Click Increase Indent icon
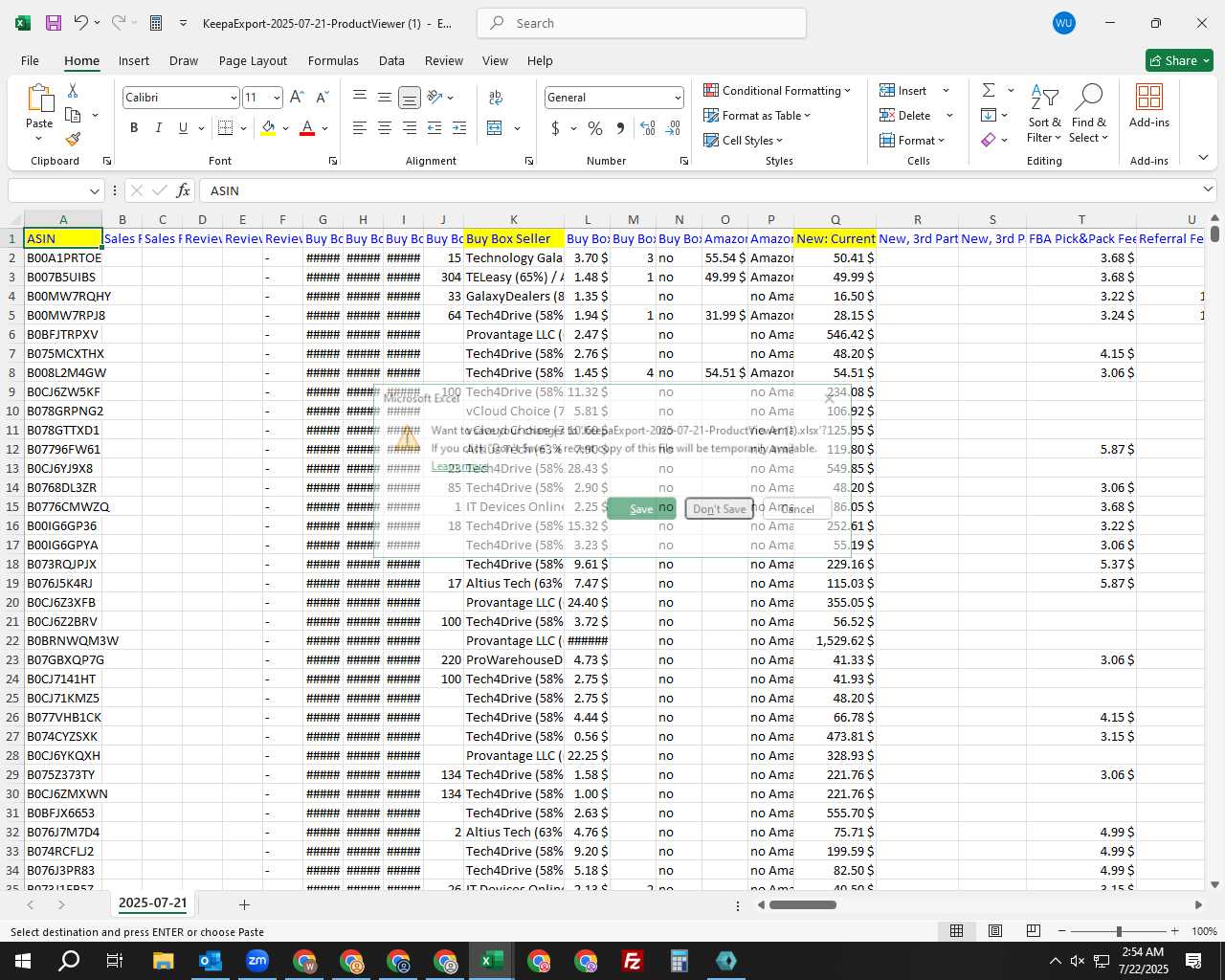The width and height of the screenshot is (1225, 980). 459,128
